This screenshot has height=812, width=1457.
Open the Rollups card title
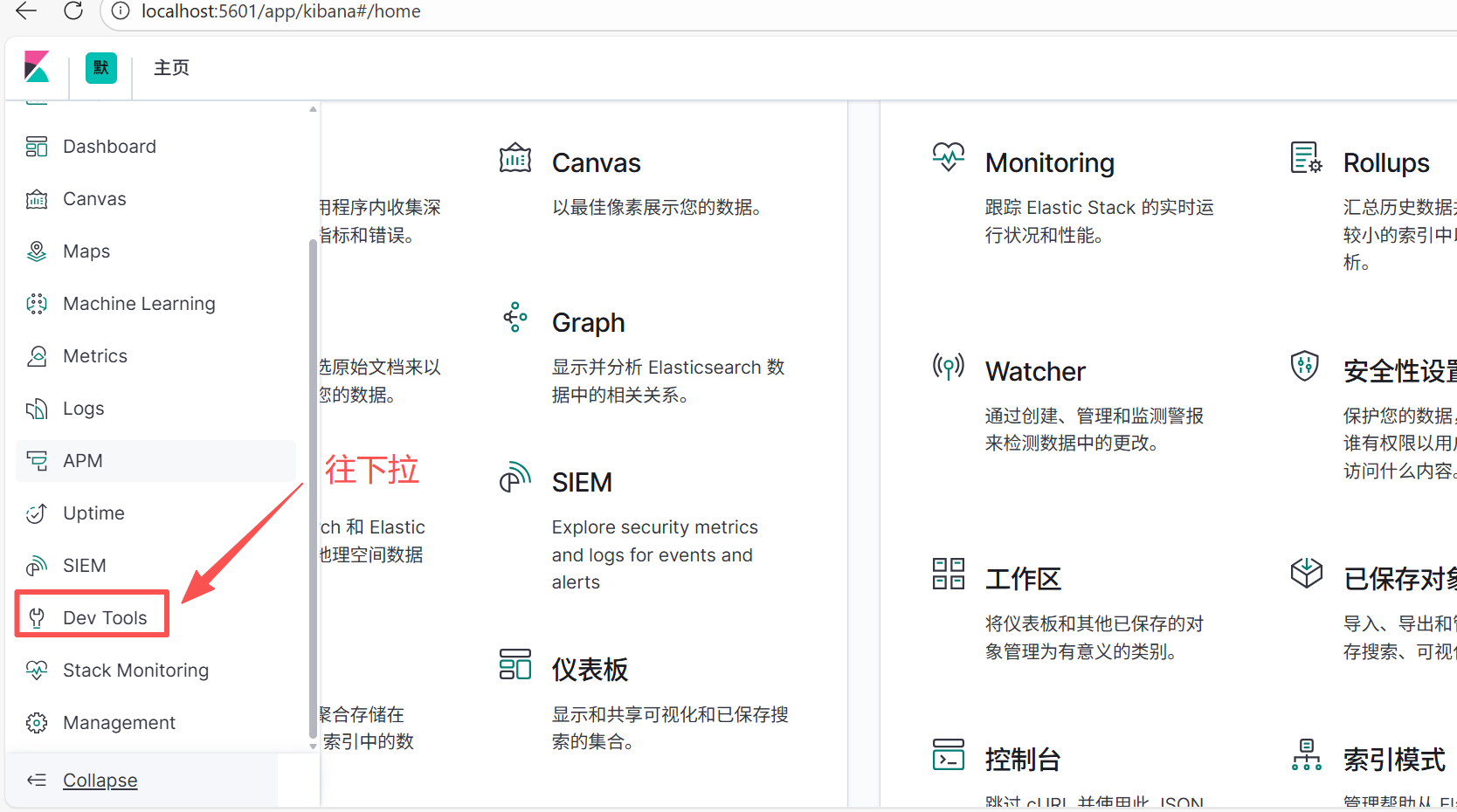(x=1386, y=162)
